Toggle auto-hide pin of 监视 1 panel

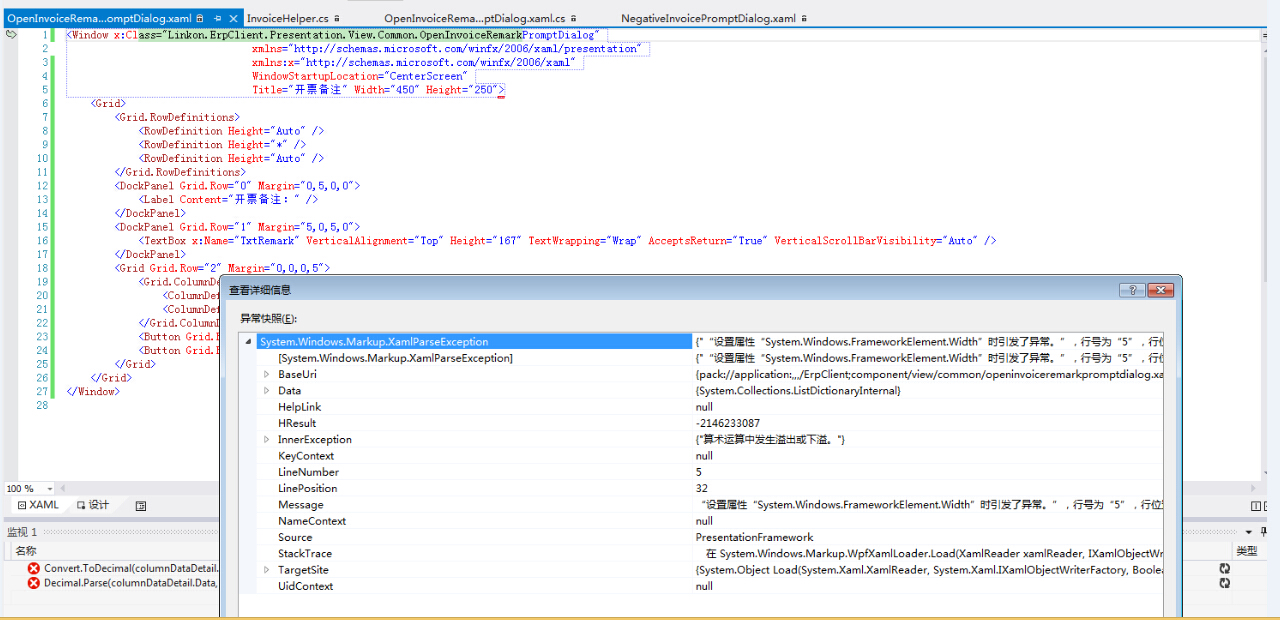[1263, 532]
